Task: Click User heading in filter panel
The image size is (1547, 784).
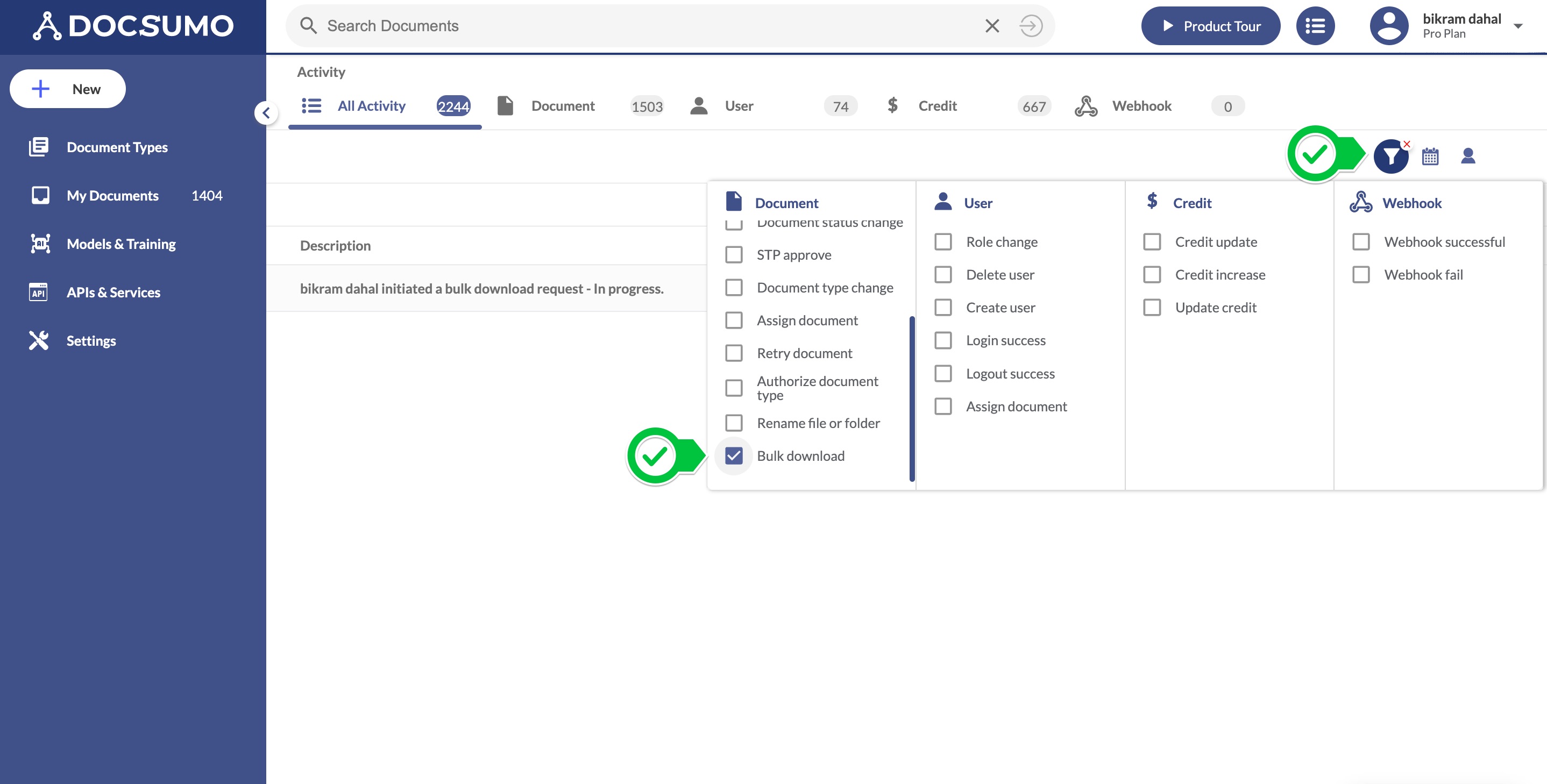Action: (978, 203)
